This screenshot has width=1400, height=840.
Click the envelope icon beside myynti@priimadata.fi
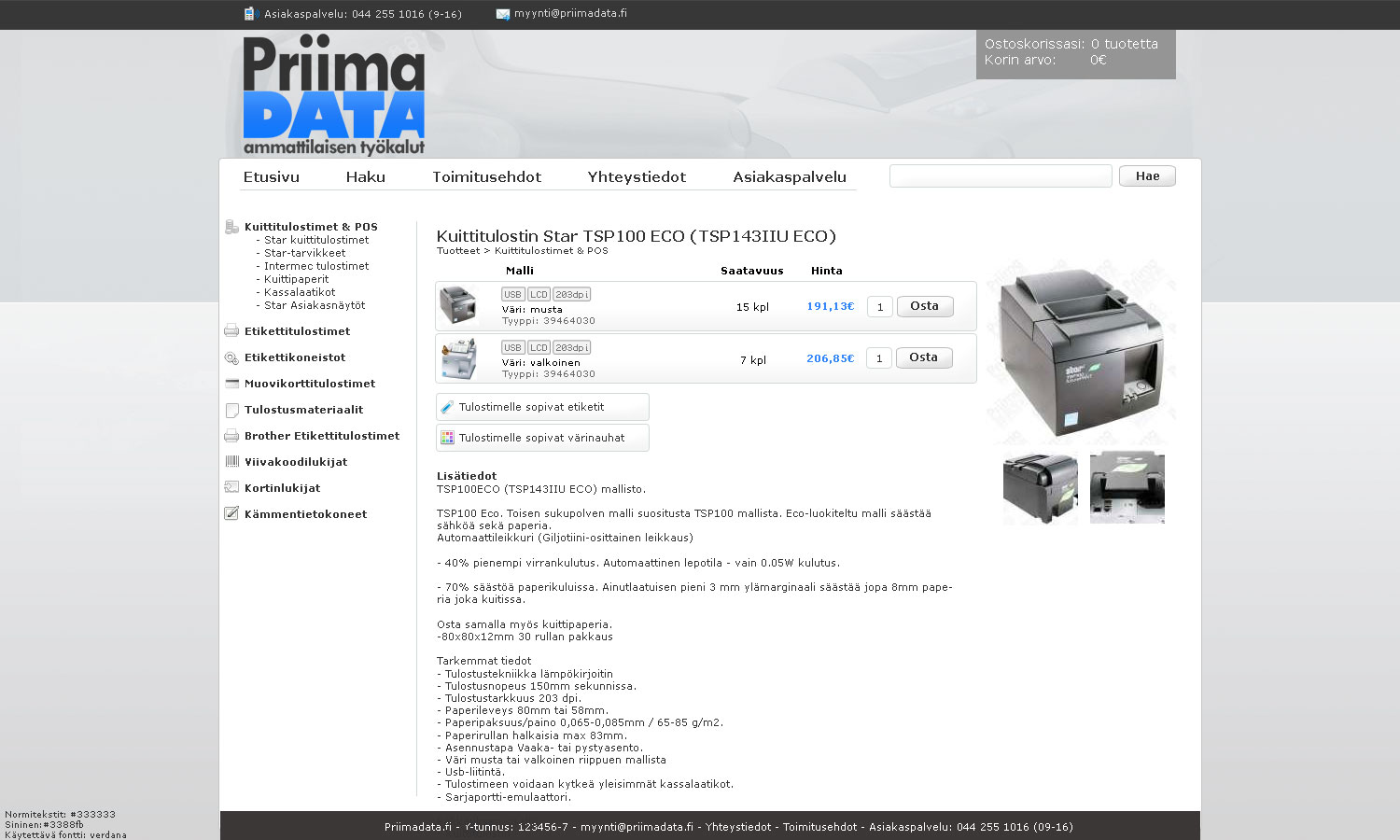(x=503, y=14)
